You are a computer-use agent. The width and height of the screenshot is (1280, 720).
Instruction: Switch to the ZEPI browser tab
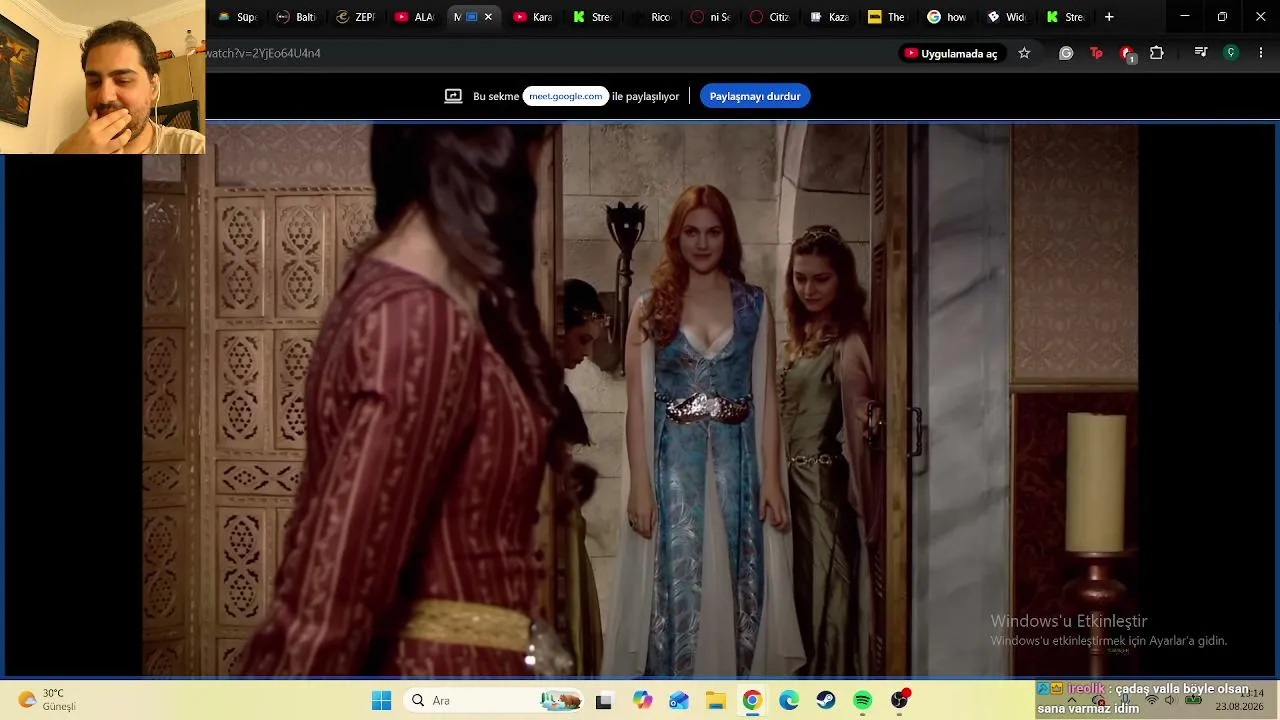tap(356, 17)
